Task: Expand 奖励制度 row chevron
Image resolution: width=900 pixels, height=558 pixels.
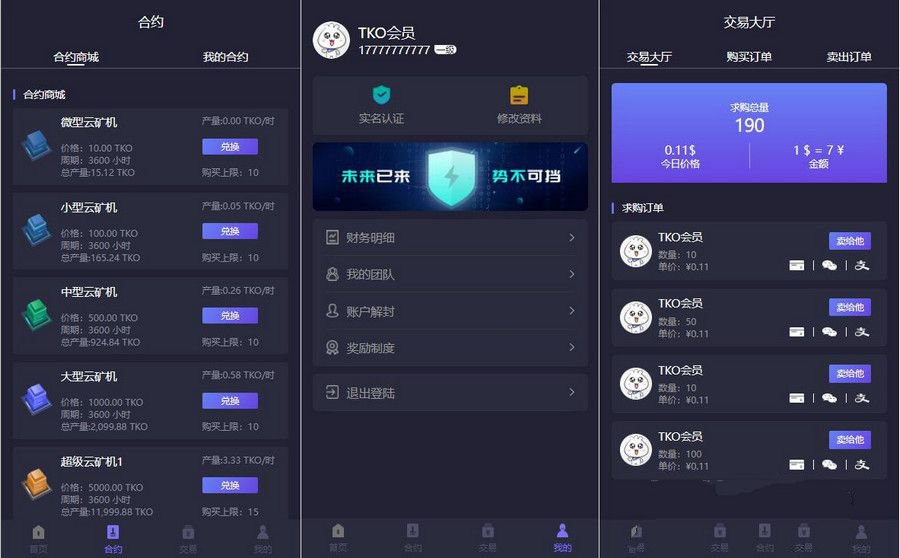Action: [x=572, y=347]
